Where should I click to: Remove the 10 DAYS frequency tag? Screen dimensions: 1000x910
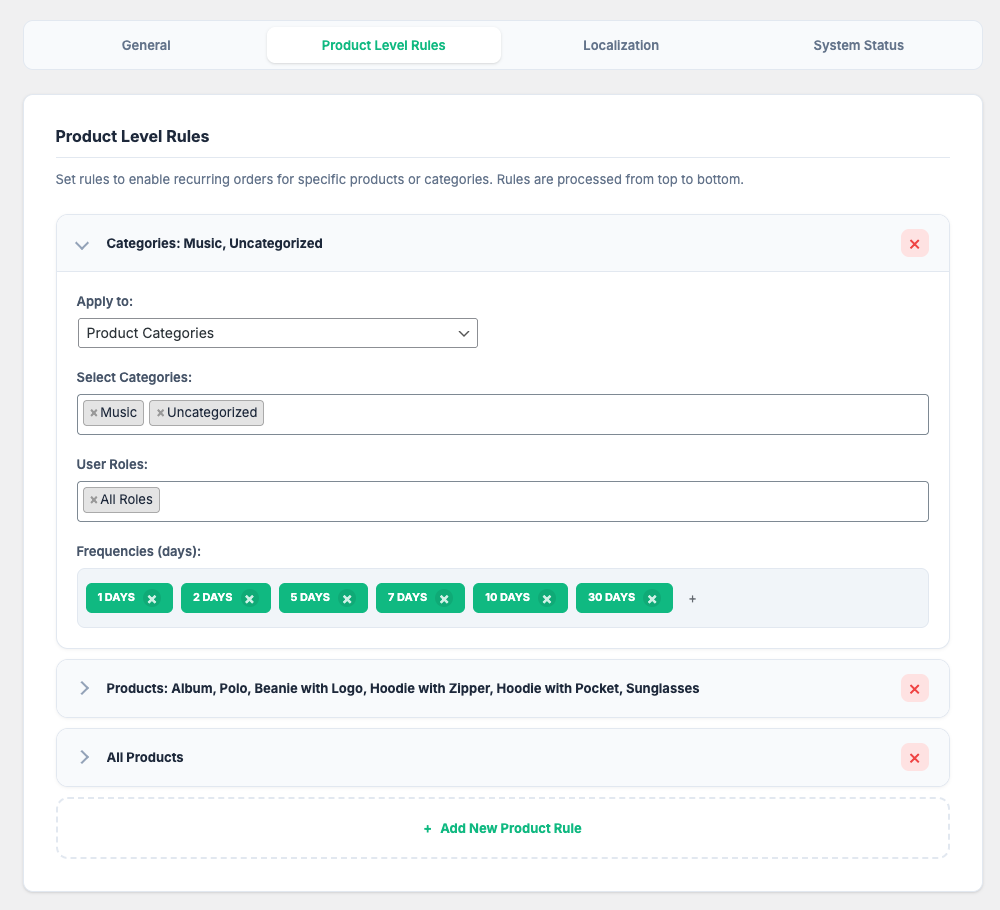(x=547, y=599)
